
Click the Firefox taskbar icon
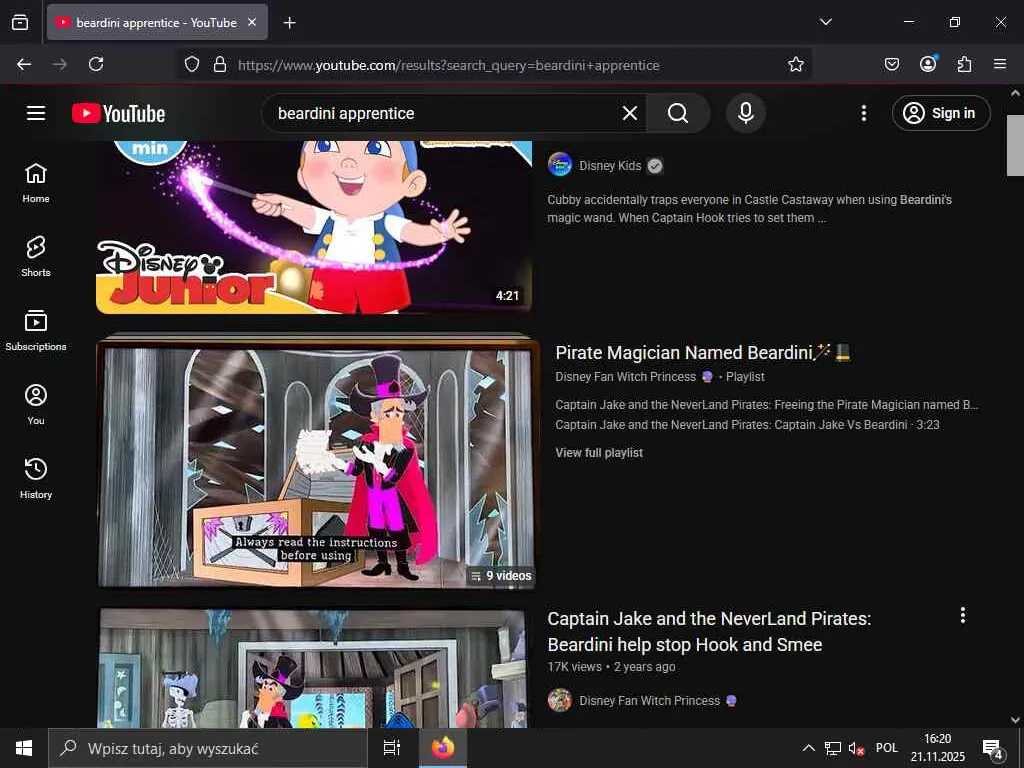coord(443,748)
